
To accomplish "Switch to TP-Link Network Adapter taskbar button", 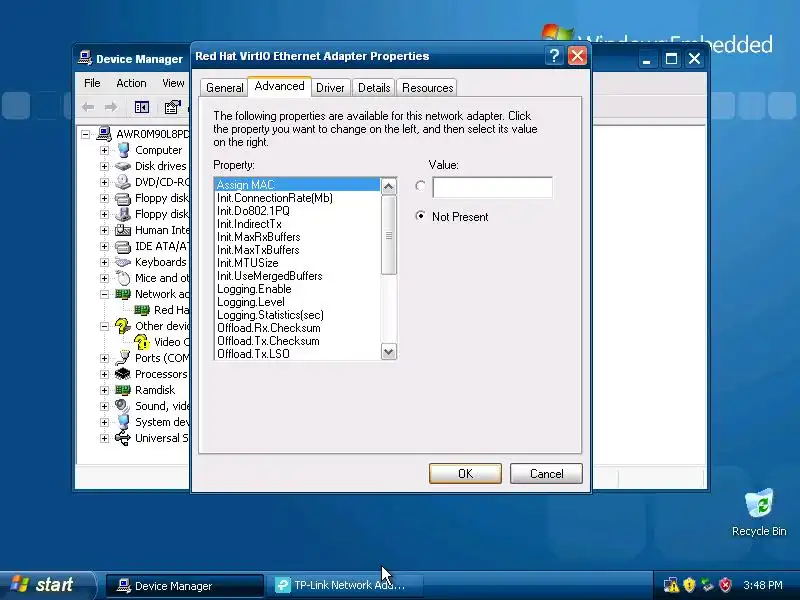I will click(x=346, y=586).
